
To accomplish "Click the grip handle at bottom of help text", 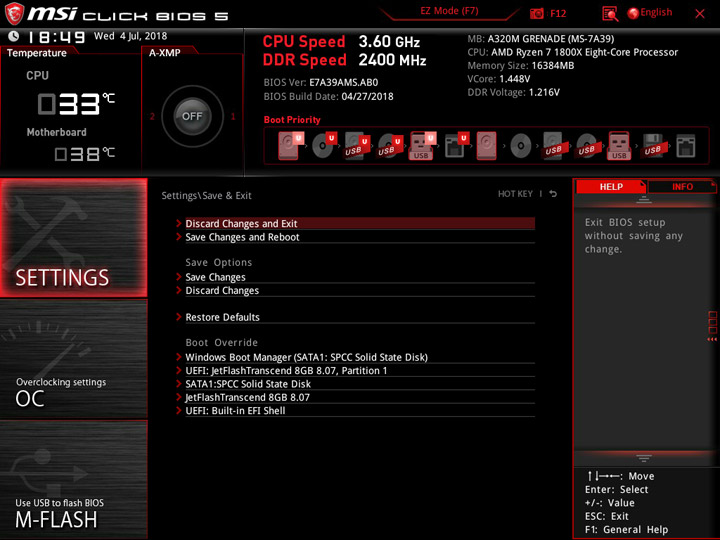I will (644, 458).
